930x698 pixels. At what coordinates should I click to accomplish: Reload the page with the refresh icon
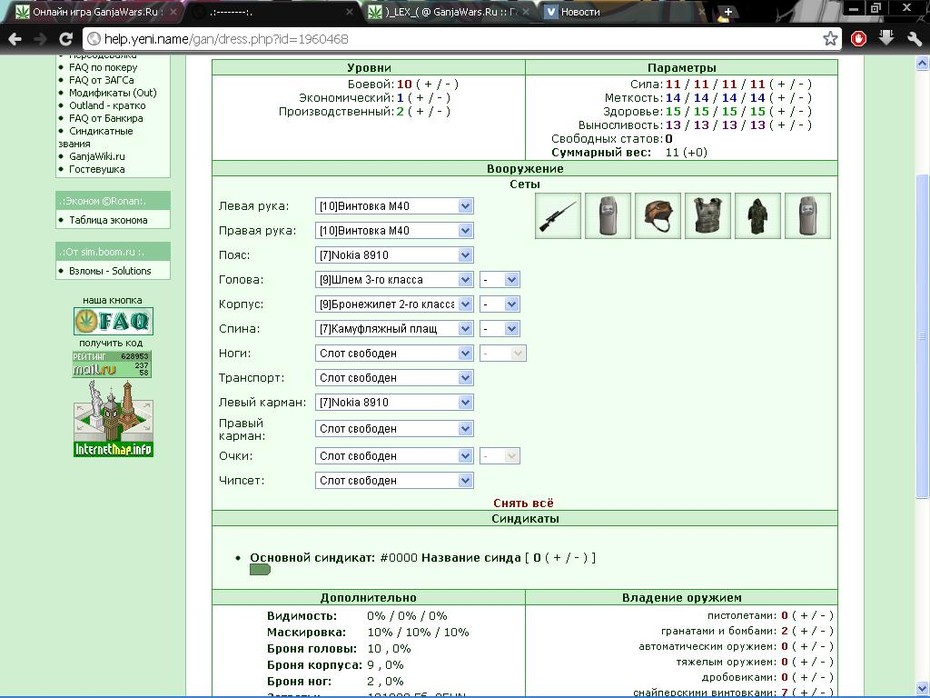[65, 39]
